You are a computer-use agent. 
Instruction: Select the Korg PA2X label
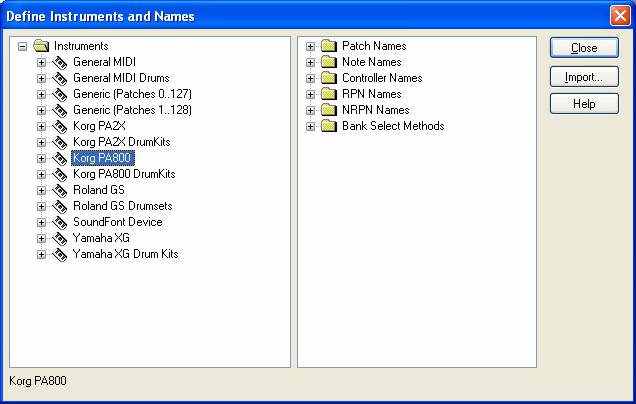[99, 126]
